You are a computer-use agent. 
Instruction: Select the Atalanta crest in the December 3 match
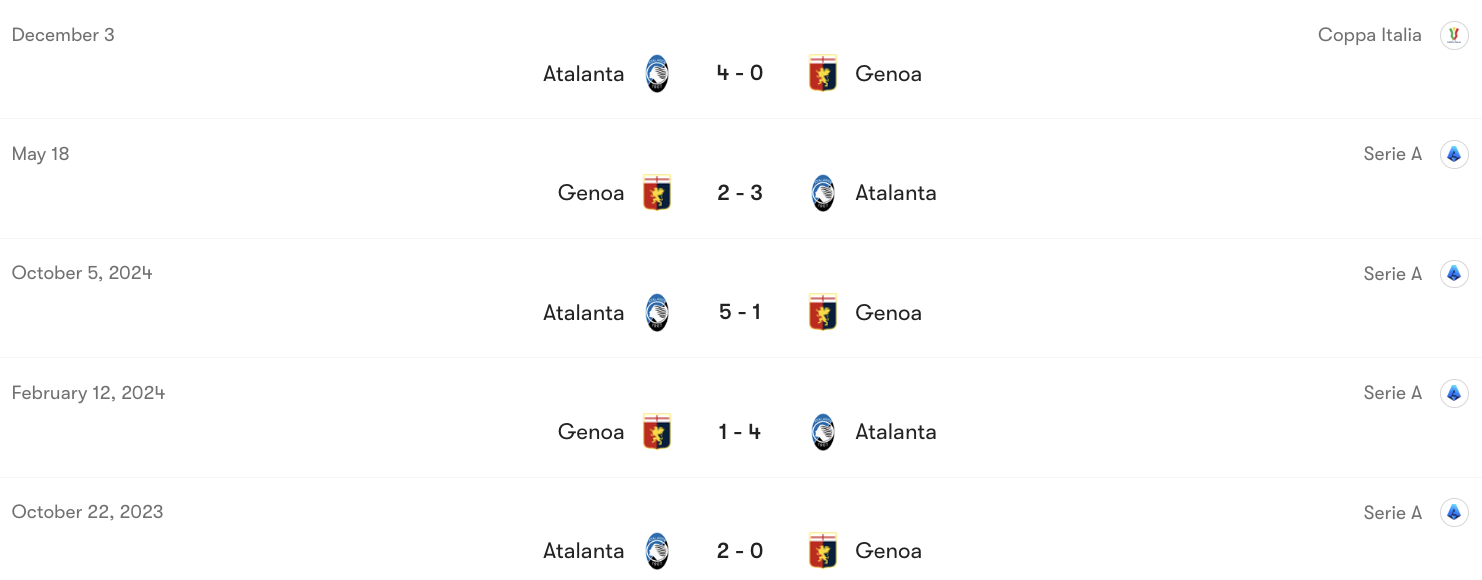[x=657, y=73]
